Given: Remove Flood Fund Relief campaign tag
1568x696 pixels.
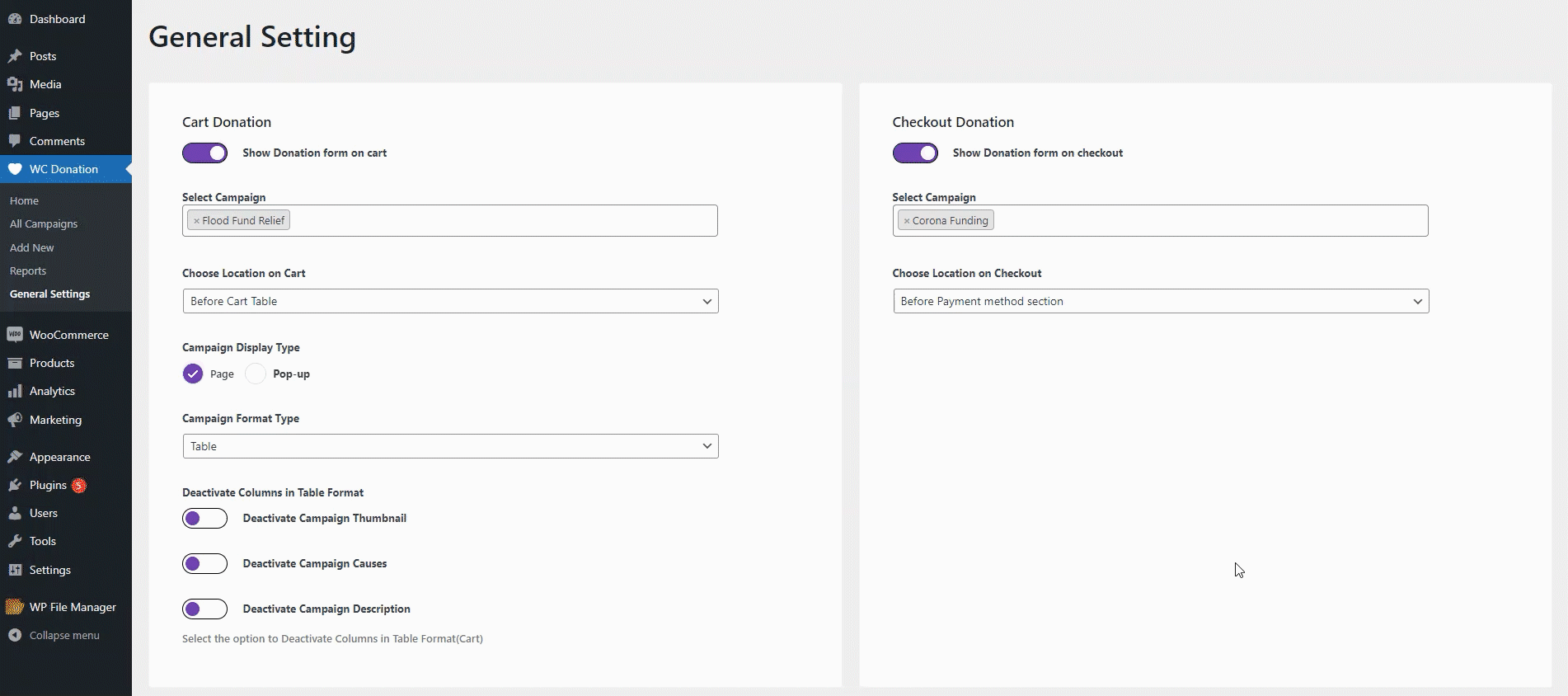Looking at the screenshot, I should click(196, 221).
